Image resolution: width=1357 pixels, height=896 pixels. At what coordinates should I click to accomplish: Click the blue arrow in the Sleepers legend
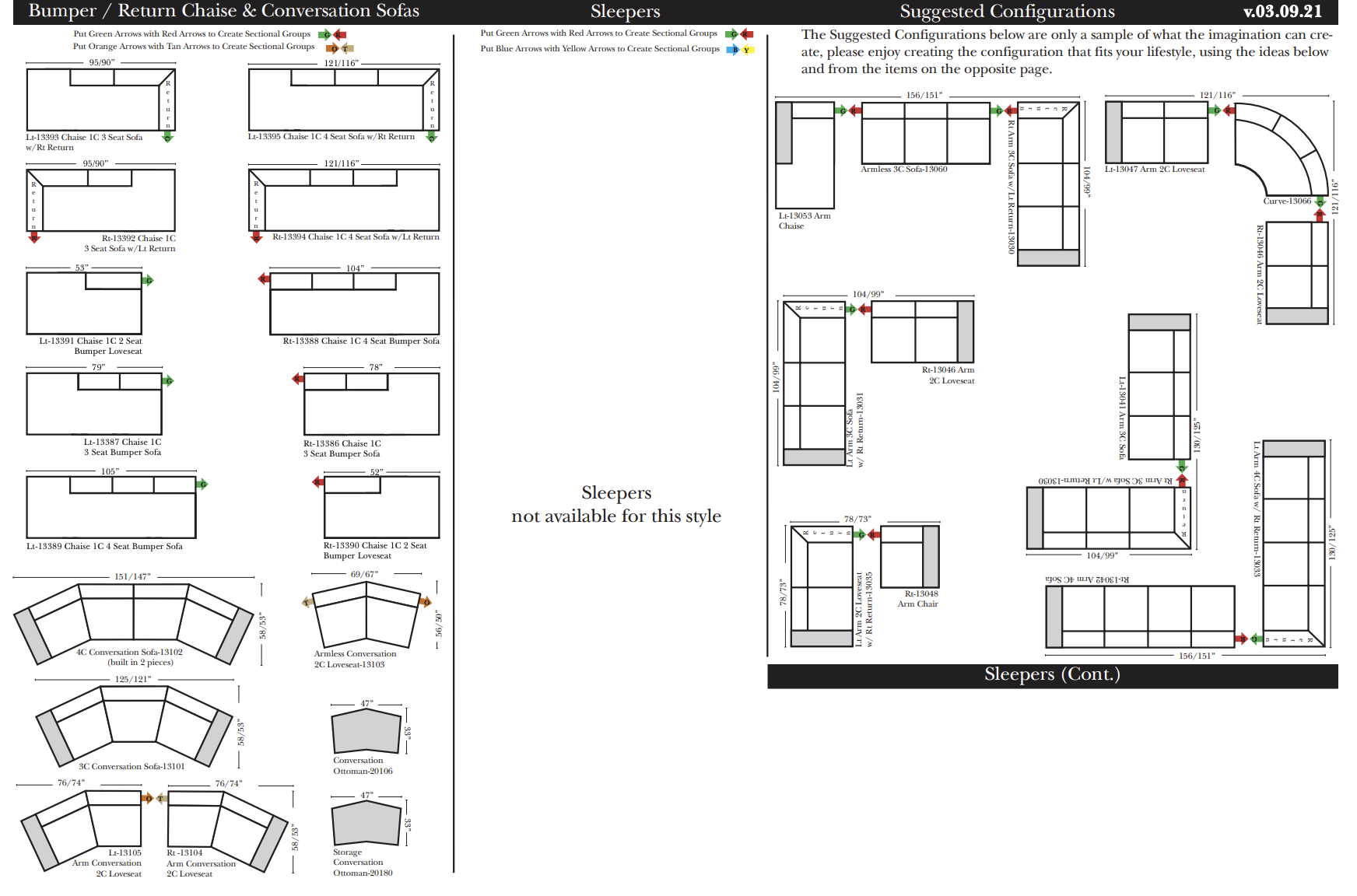(732, 50)
